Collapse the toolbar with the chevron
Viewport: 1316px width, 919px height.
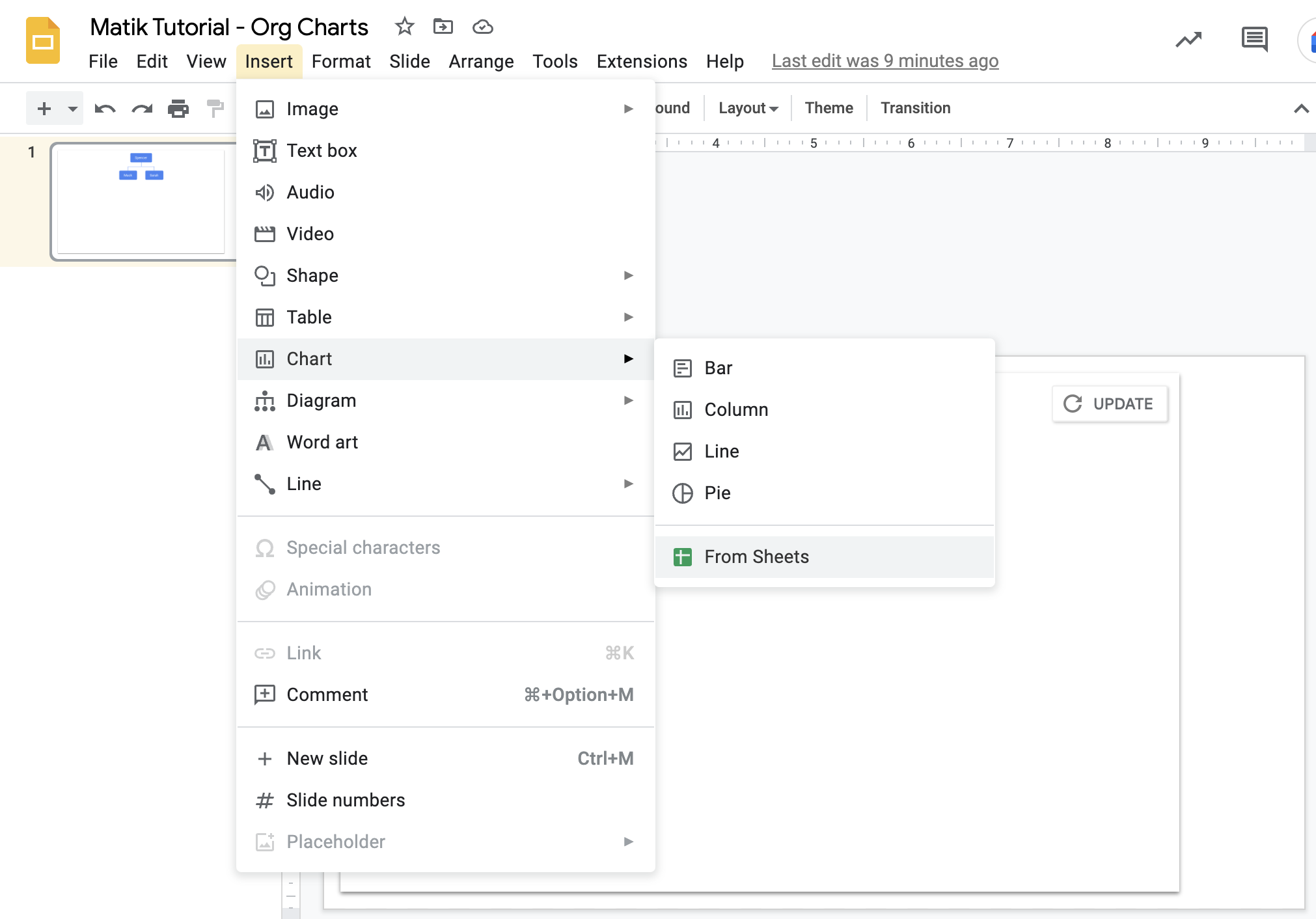[x=1301, y=109]
